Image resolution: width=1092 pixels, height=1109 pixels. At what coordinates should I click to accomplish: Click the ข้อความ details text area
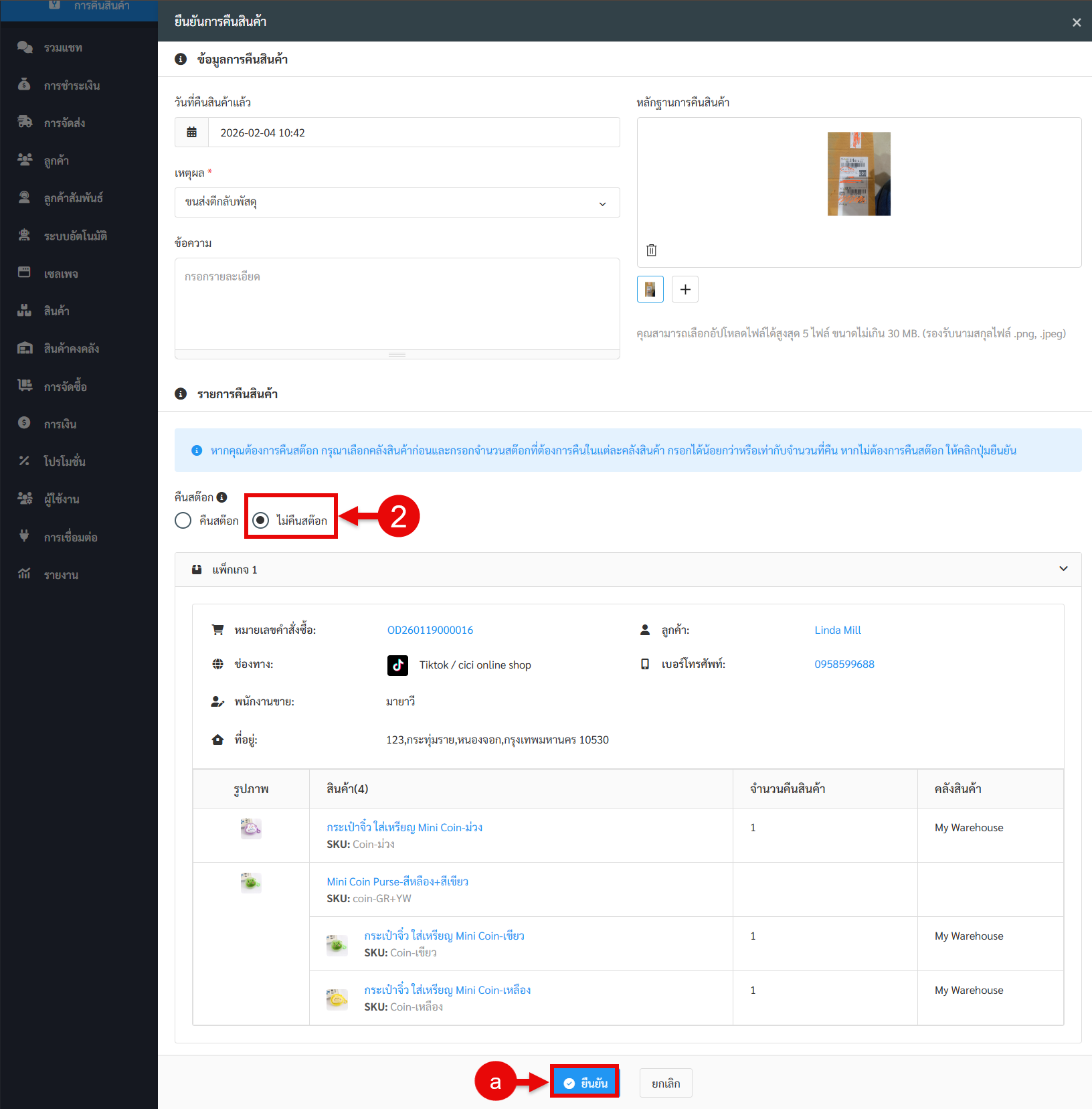[x=397, y=305]
